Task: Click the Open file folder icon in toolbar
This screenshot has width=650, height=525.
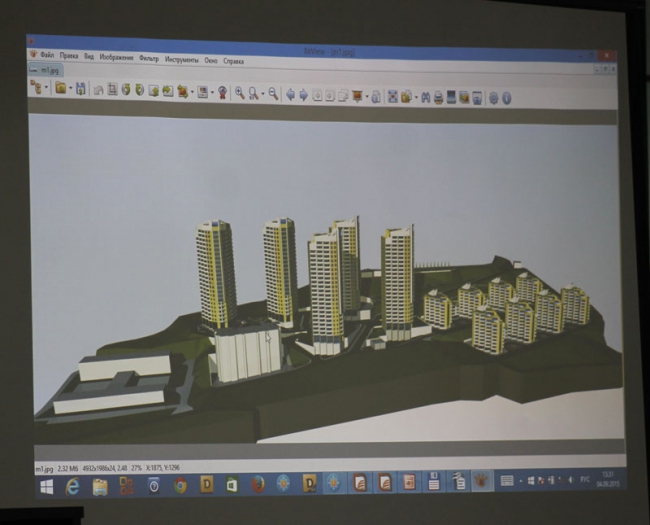Action: [61, 89]
